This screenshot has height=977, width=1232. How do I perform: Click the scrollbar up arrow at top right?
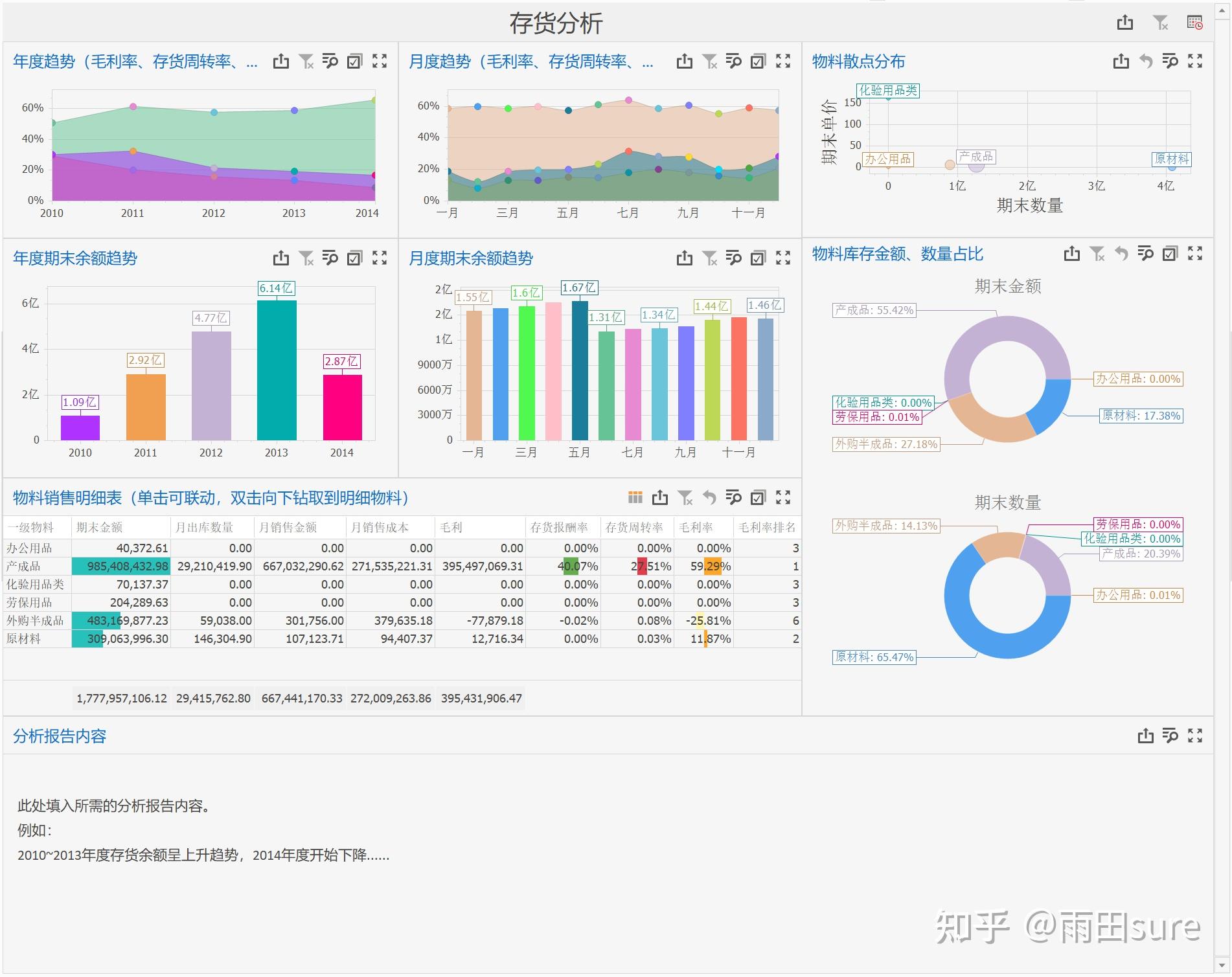point(1223,11)
